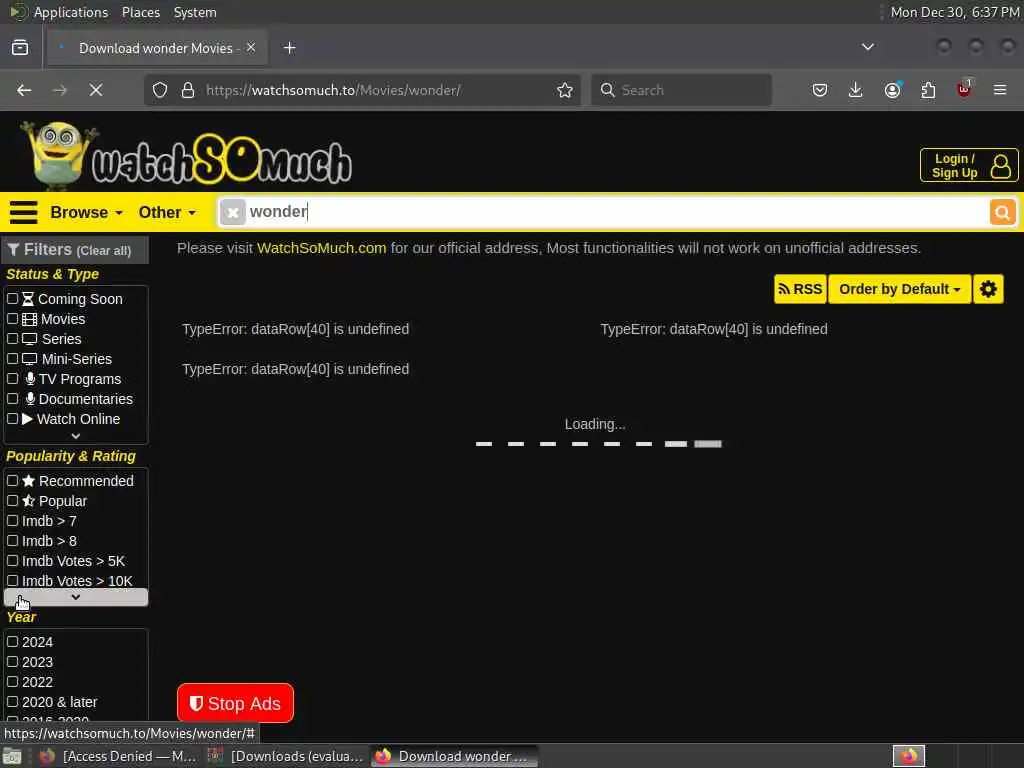This screenshot has height=768, width=1024.
Task: Stop page loading with X button
Action: 96,90
